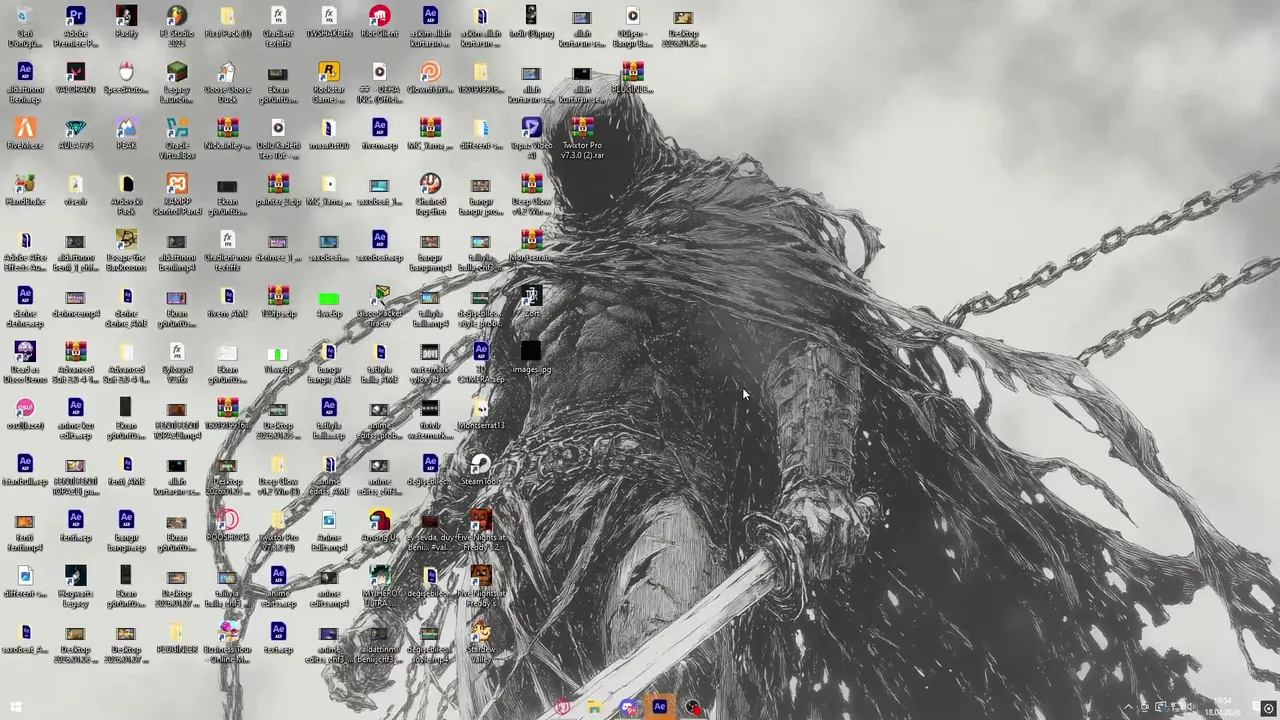
Task: Select the painter 2.zip archive
Action: coord(278,190)
